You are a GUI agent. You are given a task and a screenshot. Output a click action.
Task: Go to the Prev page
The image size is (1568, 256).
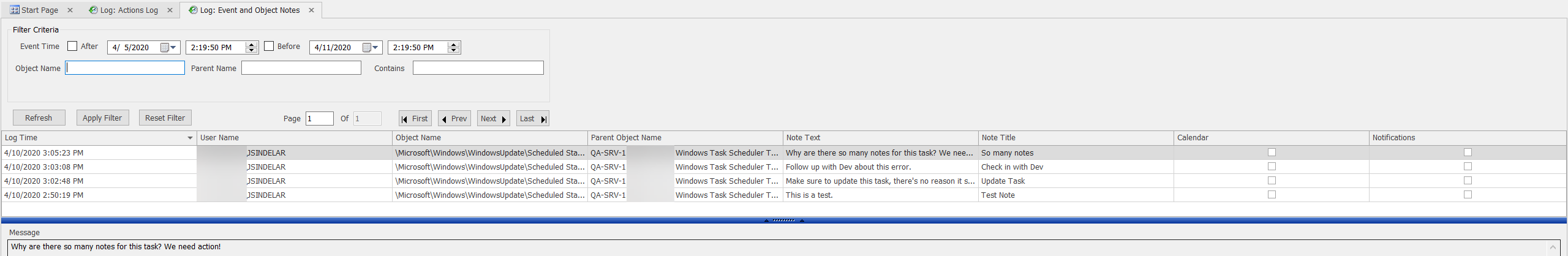(454, 119)
